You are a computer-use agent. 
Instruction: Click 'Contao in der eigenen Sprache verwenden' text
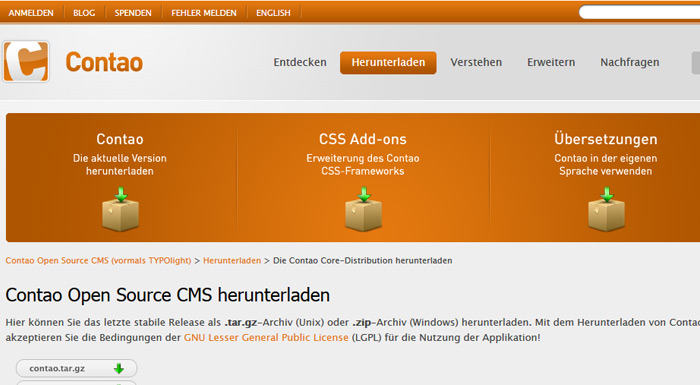point(606,164)
